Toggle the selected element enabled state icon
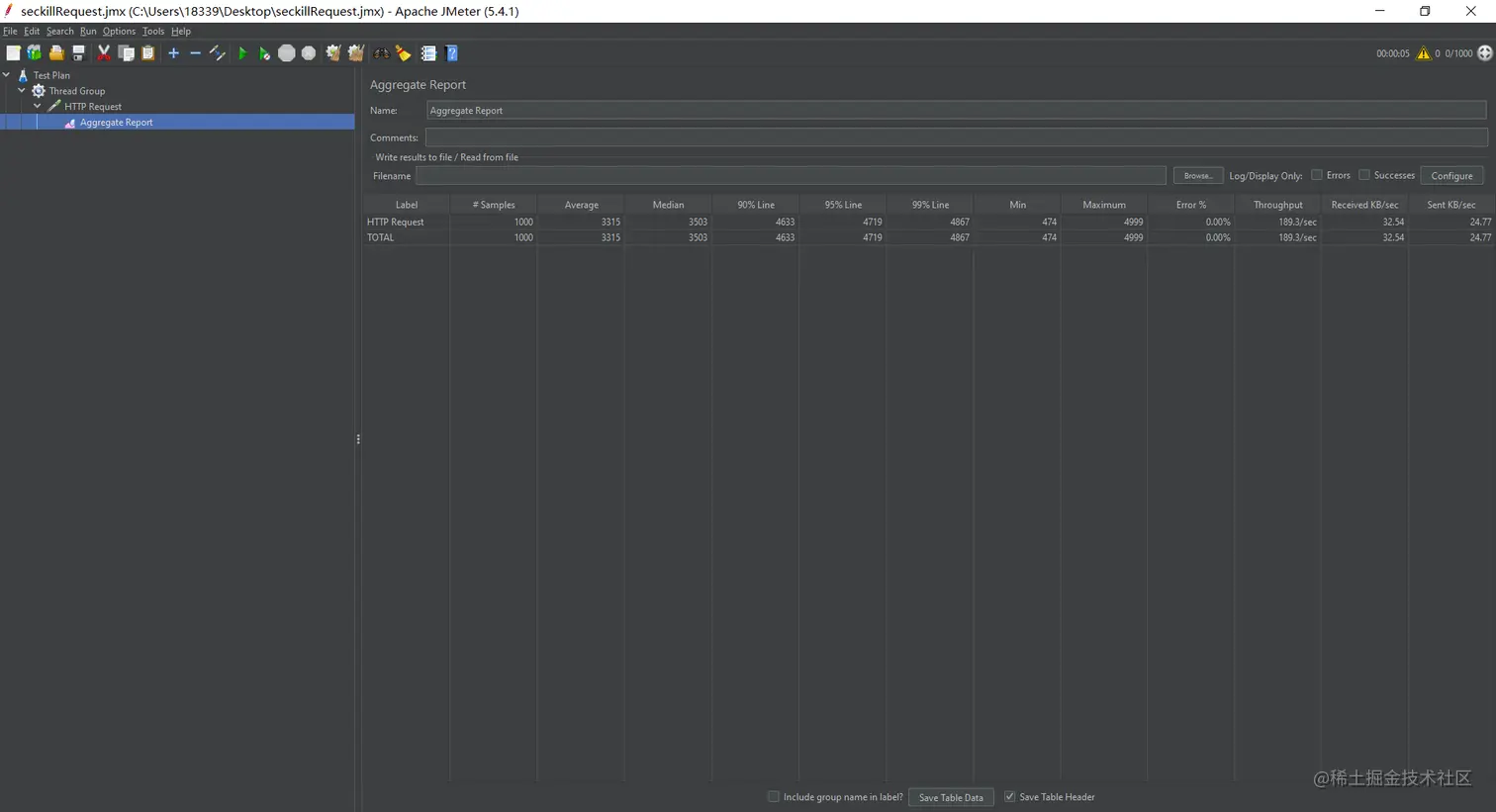The width and height of the screenshot is (1496, 812). 217,53
